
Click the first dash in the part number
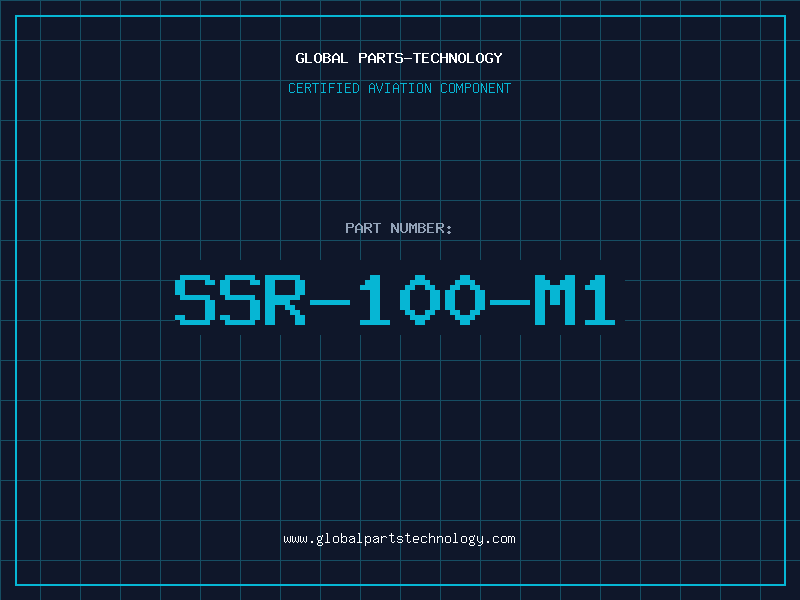pos(330,300)
